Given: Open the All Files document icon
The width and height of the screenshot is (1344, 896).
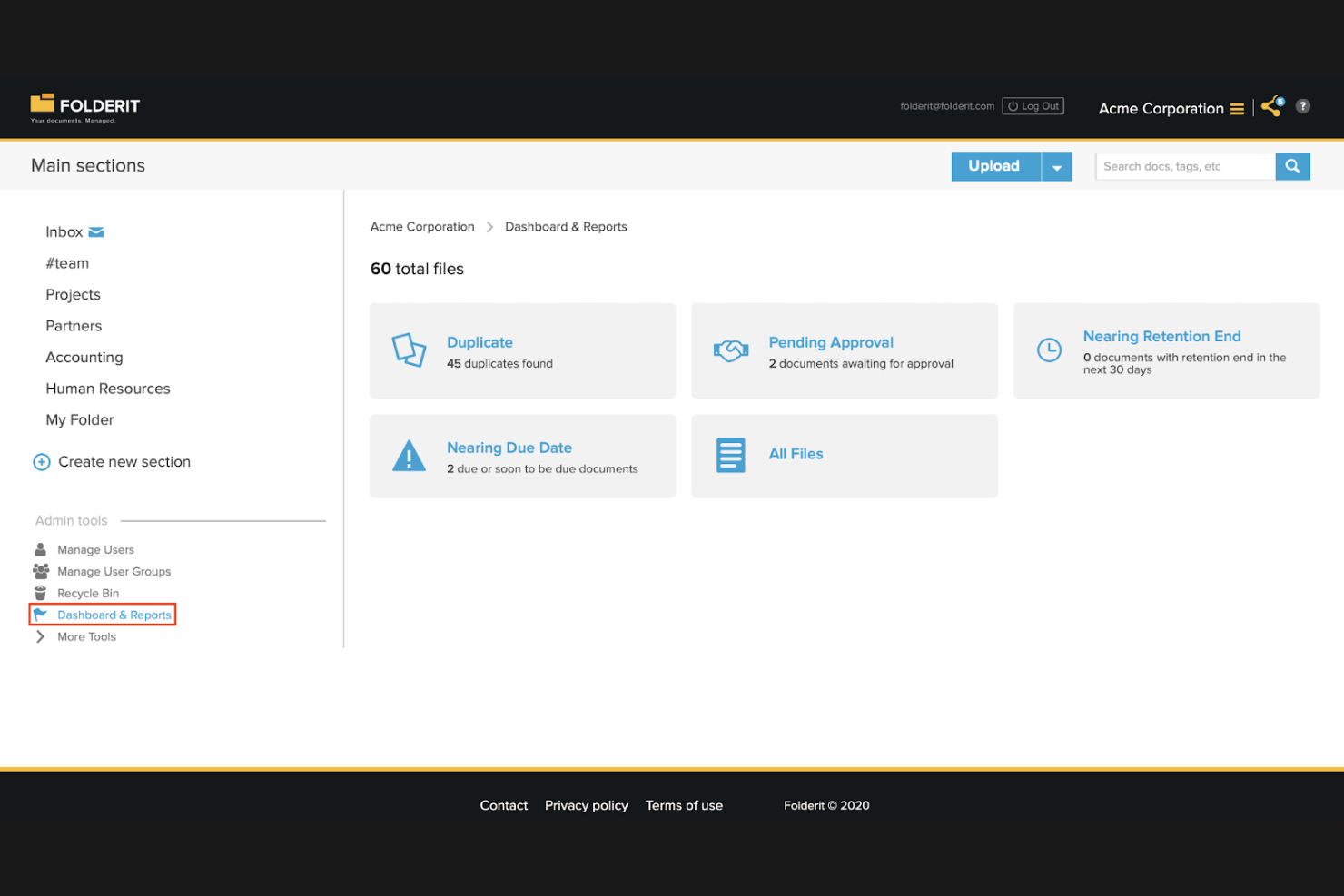Looking at the screenshot, I should coord(730,455).
